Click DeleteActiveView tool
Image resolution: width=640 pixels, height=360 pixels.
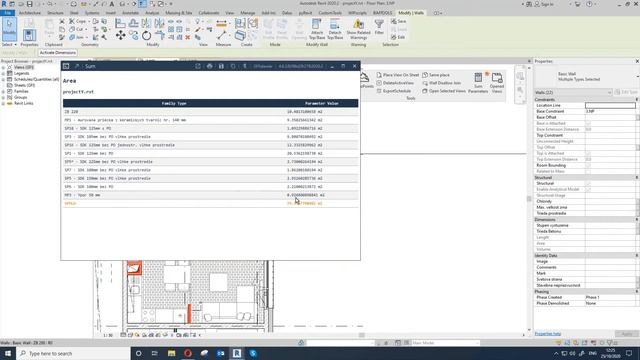pyautogui.click(x=395, y=83)
